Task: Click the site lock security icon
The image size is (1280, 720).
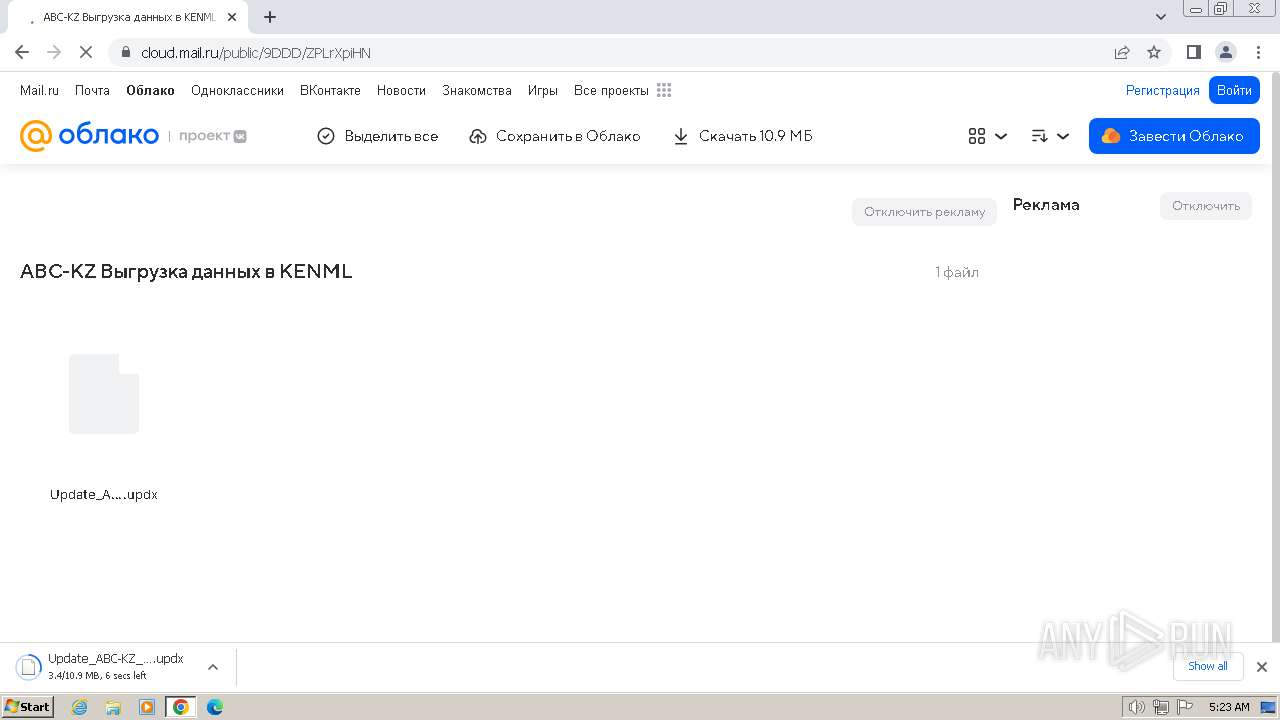Action: 126,52
